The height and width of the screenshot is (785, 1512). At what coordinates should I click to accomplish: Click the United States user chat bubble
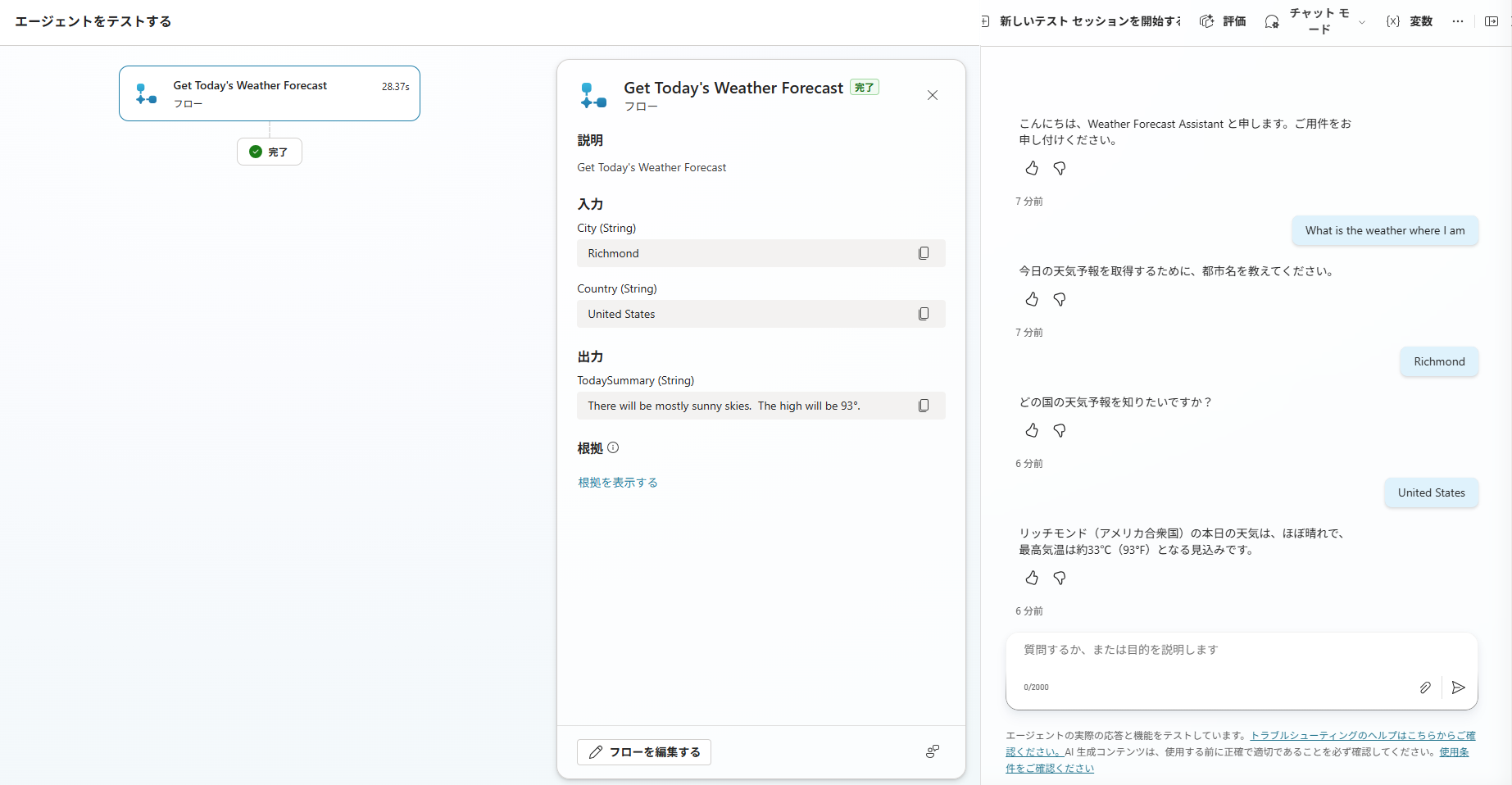pos(1431,492)
